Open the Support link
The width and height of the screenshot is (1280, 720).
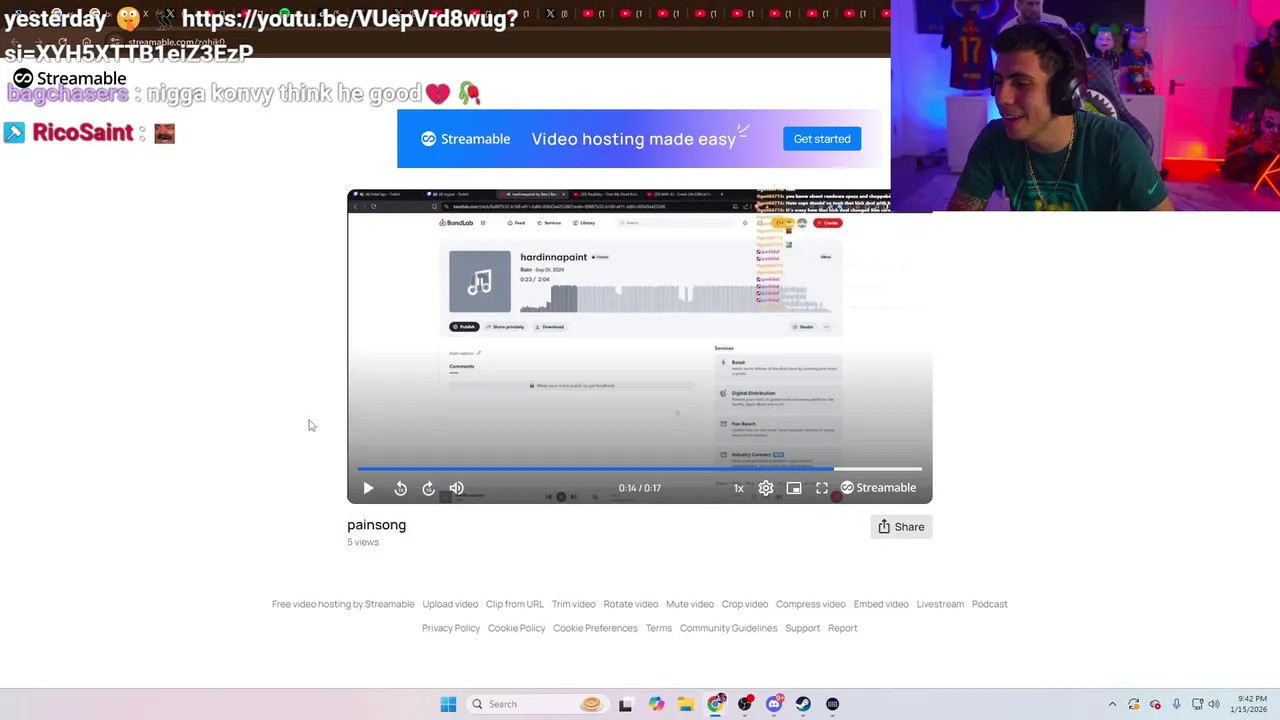point(803,628)
